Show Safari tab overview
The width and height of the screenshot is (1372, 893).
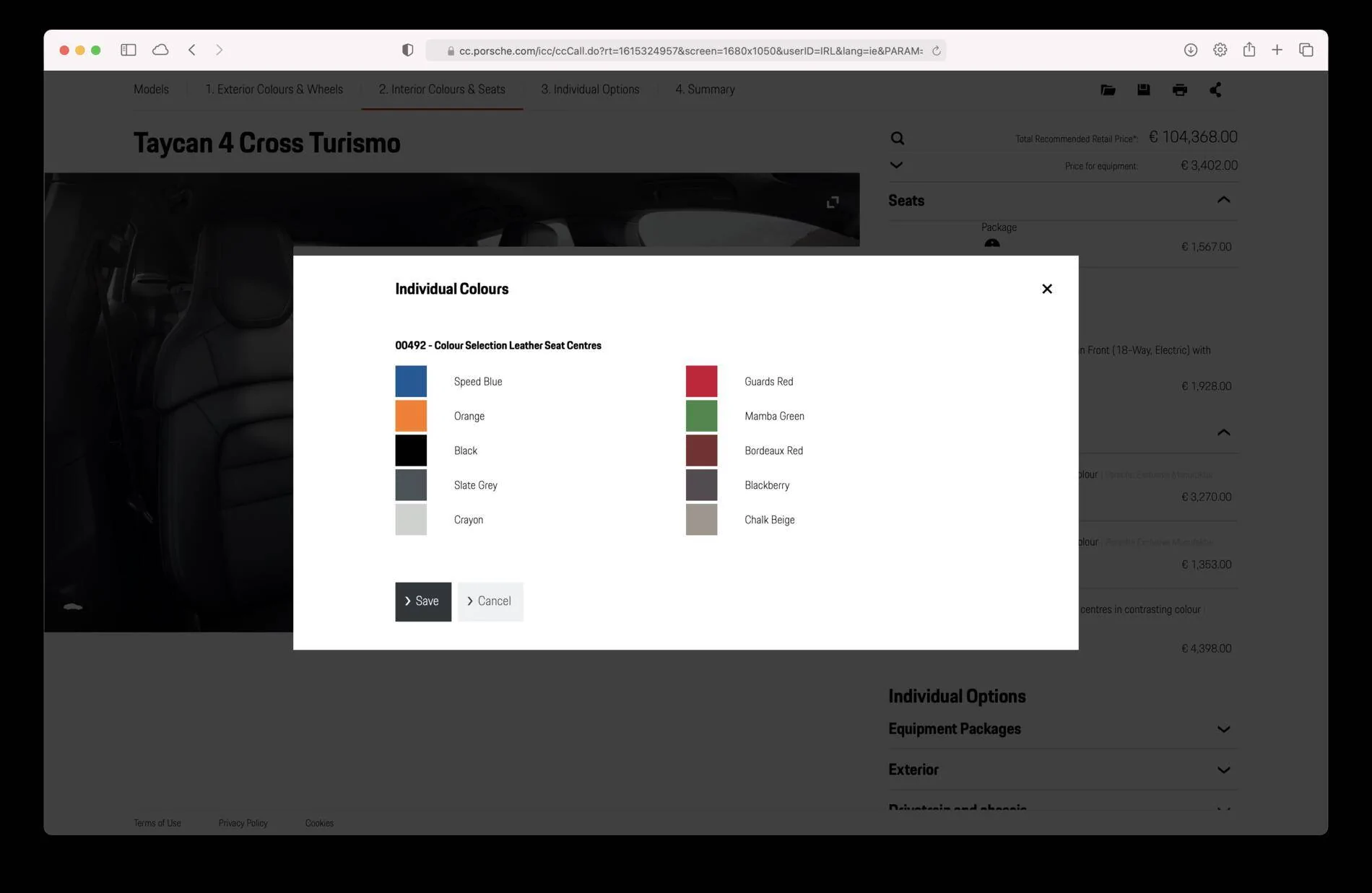1306,50
